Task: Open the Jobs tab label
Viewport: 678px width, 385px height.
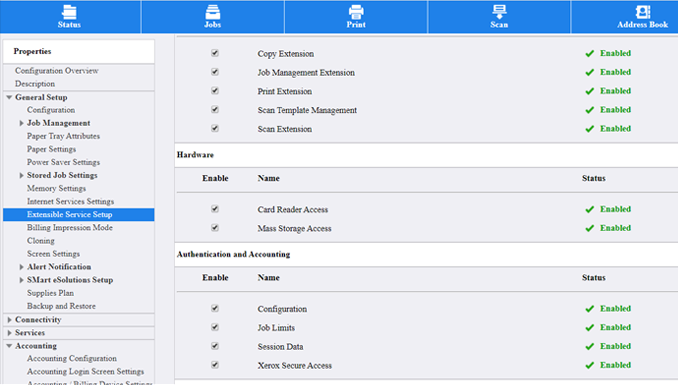Action: pyautogui.click(x=212, y=25)
